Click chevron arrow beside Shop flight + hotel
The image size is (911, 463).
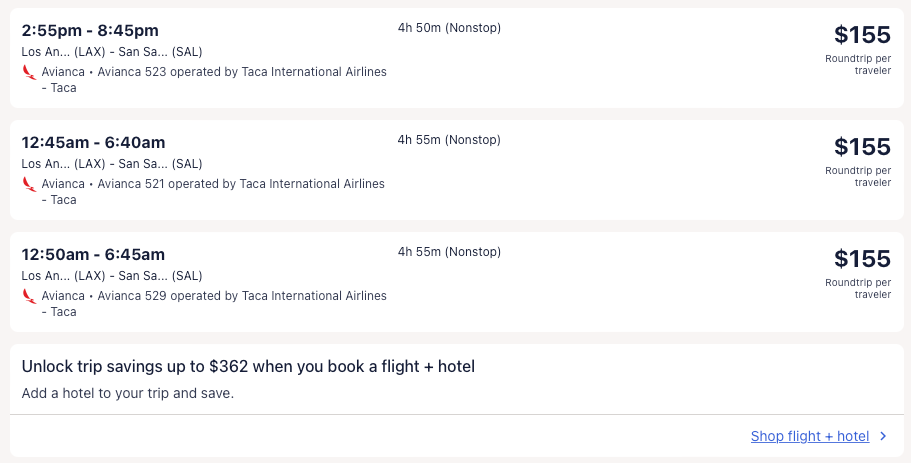tap(883, 436)
